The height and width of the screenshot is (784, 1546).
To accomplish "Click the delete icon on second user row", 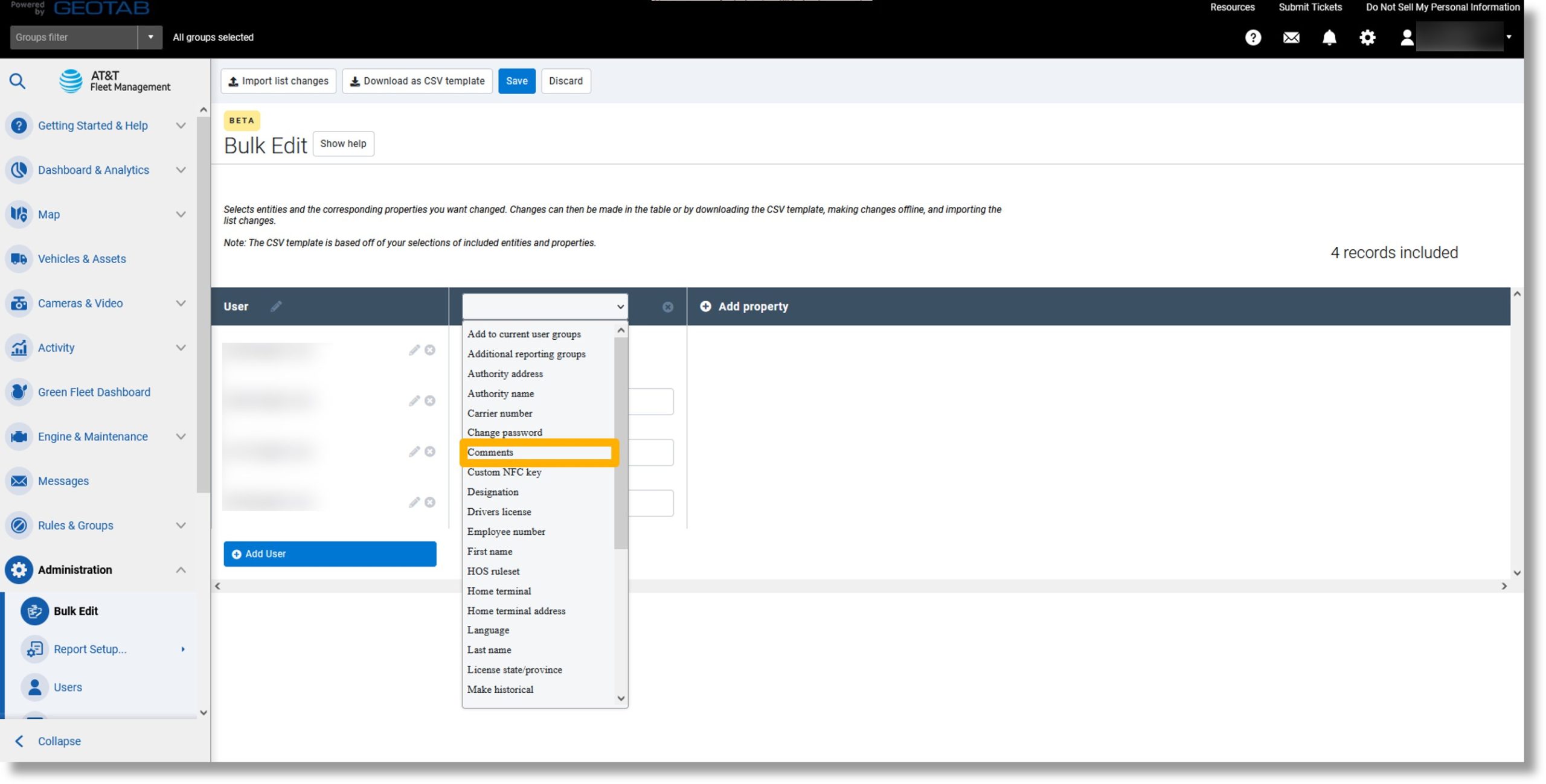I will point(430,400).
